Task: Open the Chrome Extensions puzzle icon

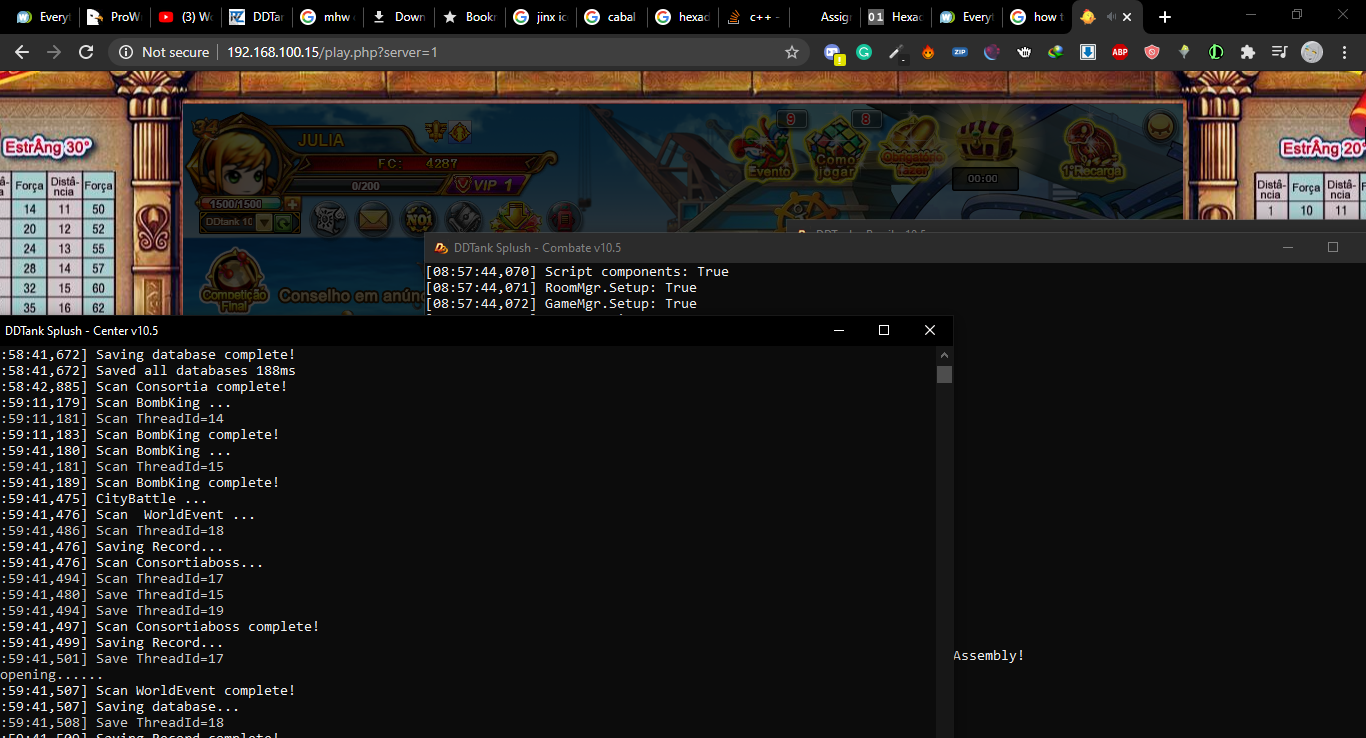Action: point(1248,52)
